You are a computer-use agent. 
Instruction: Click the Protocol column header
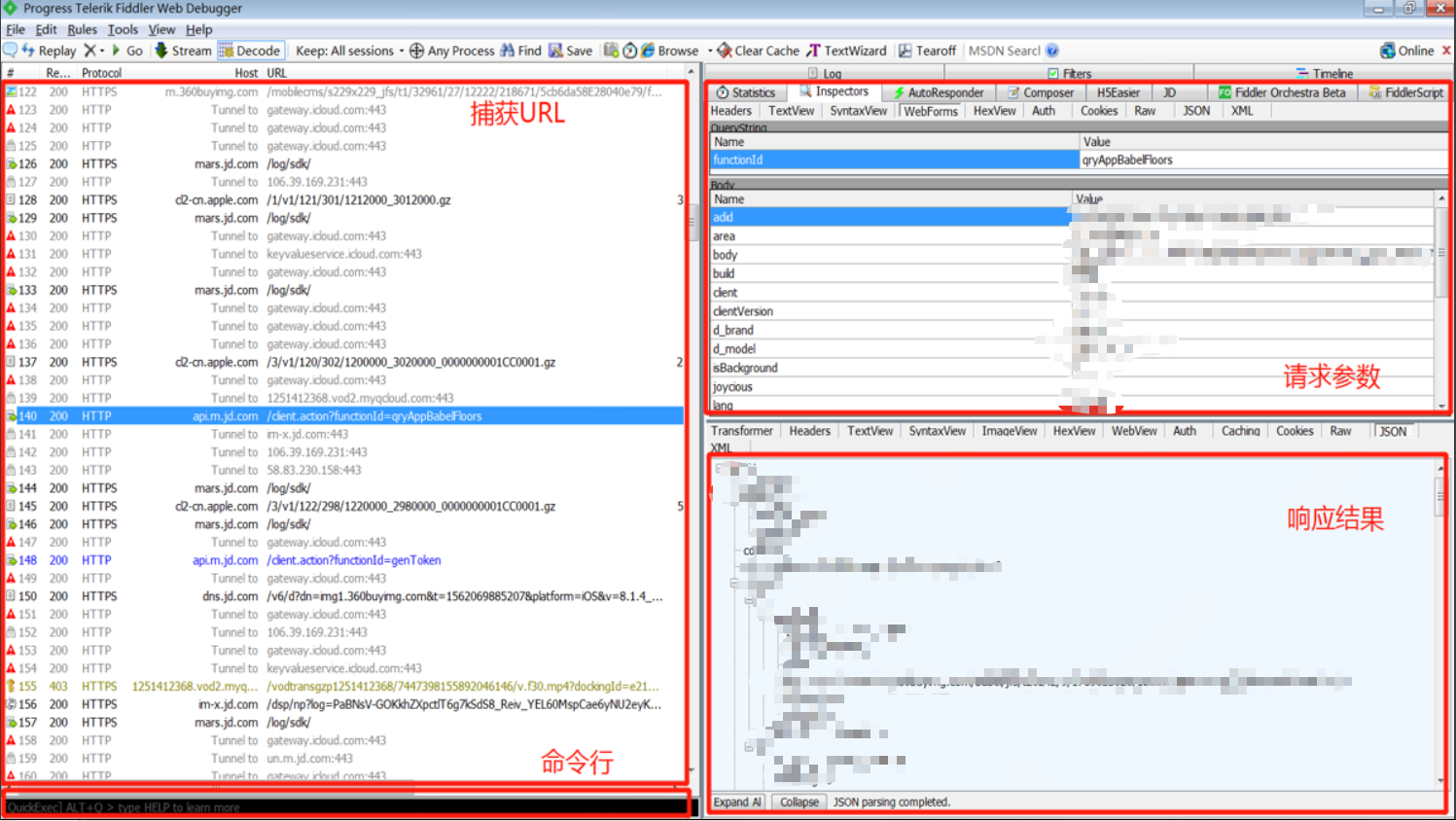point(101,73)
